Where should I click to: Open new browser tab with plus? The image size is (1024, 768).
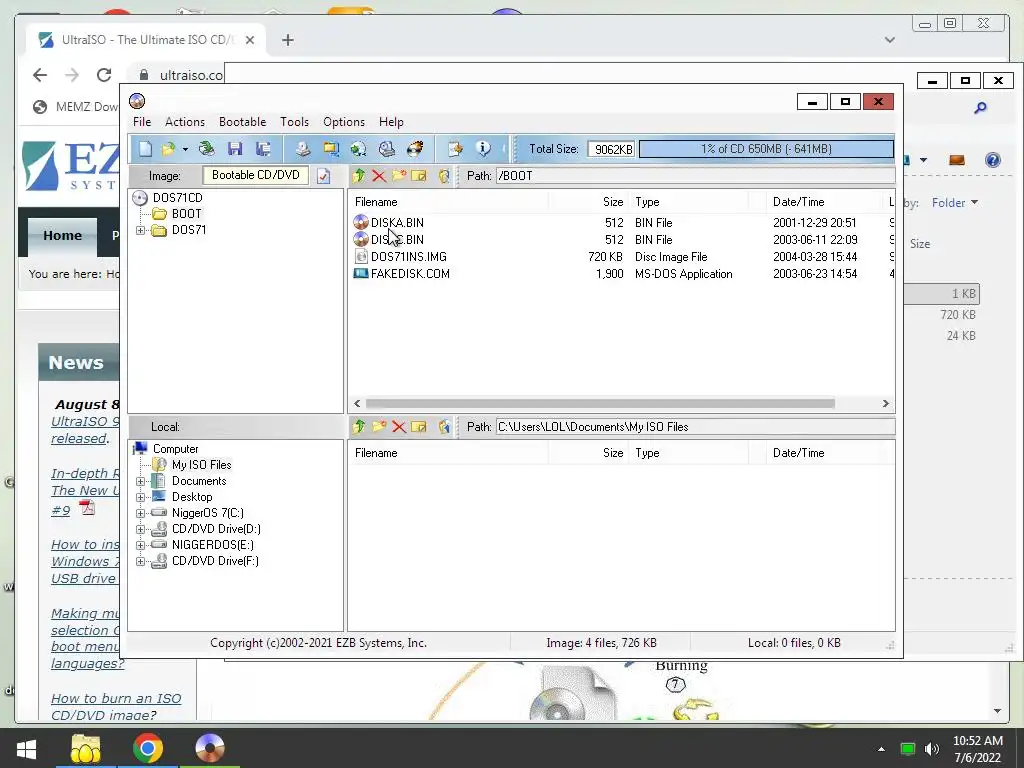(287, 40)
